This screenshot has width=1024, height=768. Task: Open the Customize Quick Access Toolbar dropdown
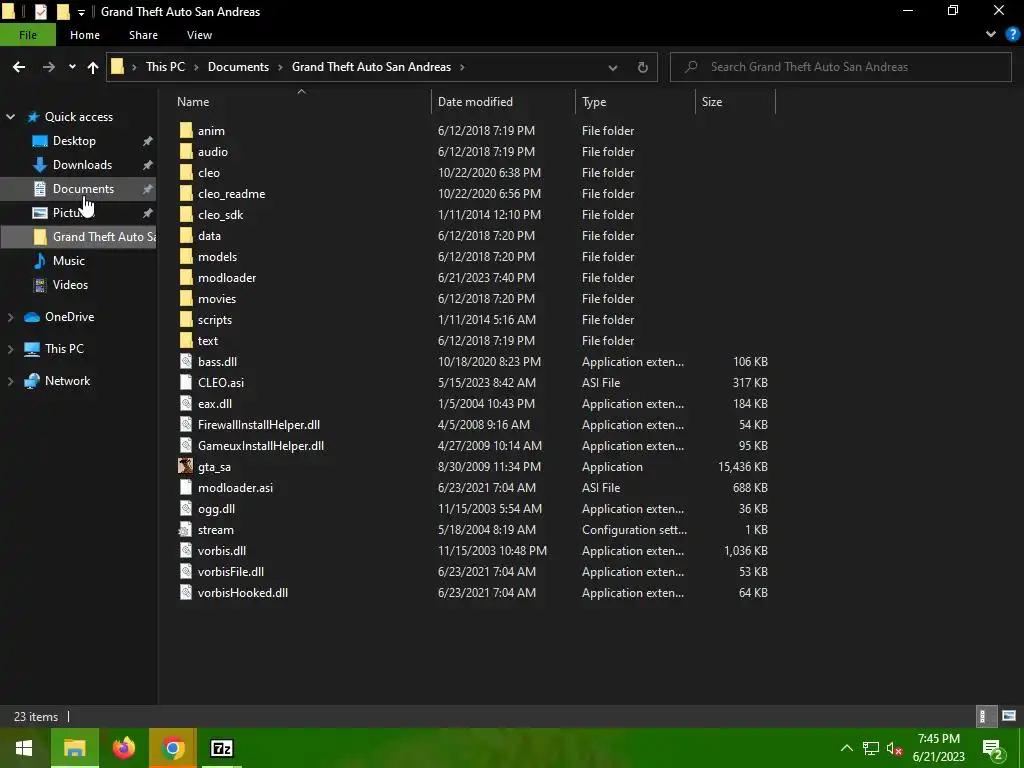click(81, 12)
